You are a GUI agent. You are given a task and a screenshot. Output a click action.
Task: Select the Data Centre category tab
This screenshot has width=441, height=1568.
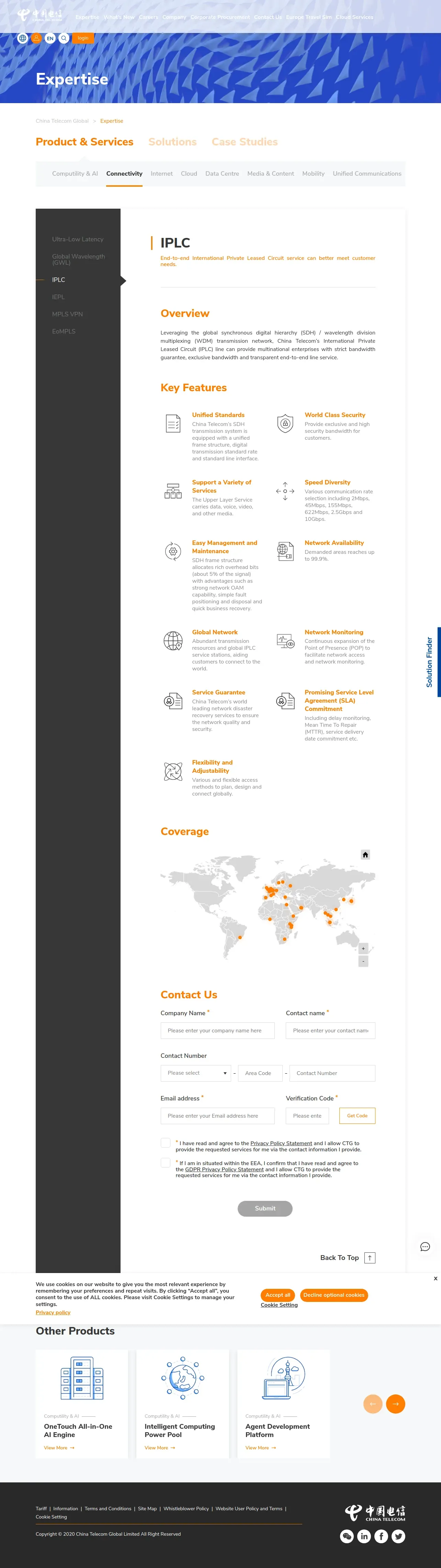(222, 174)
